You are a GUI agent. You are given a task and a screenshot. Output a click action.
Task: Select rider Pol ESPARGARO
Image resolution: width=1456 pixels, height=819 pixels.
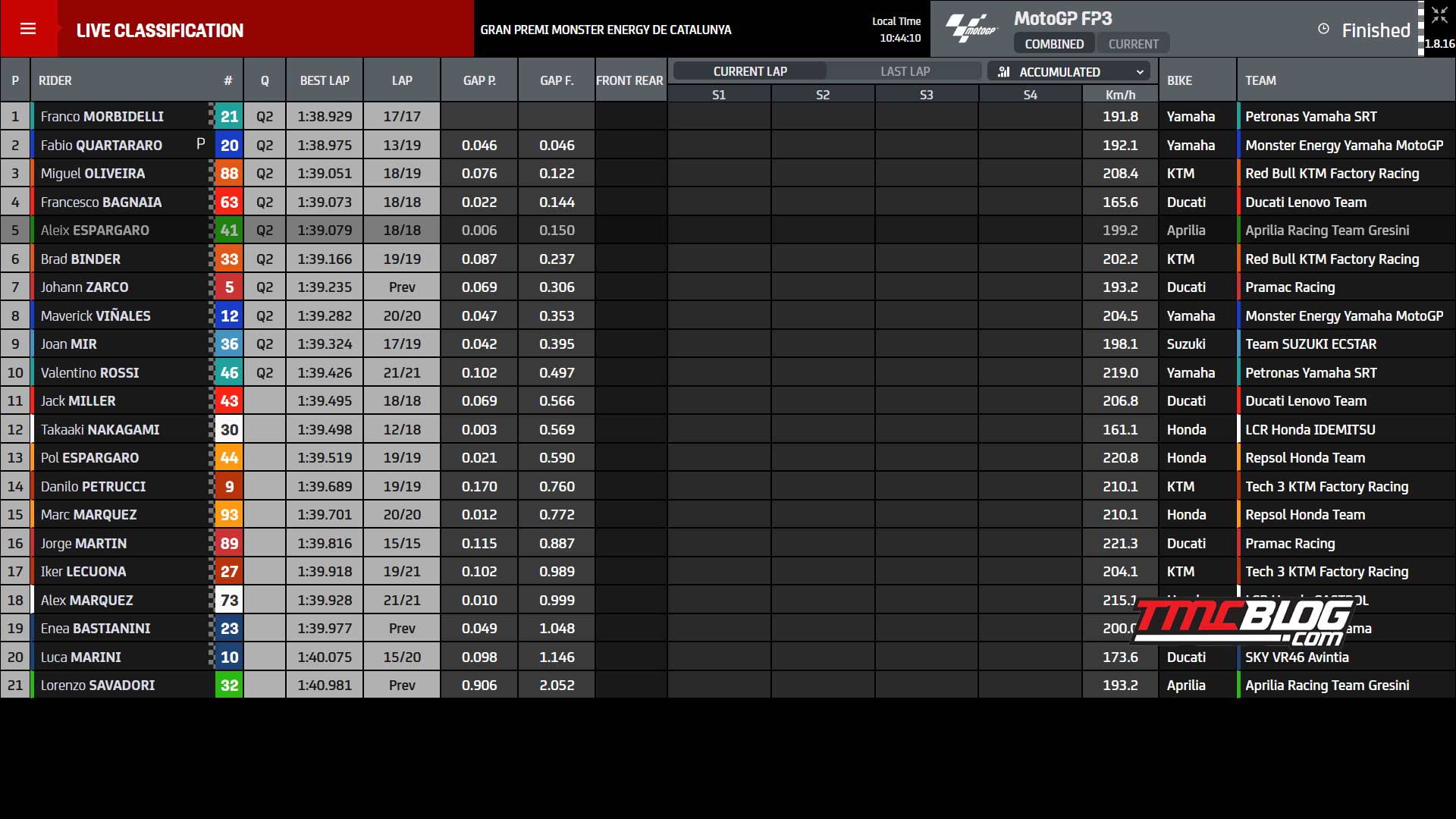[89, 458]
